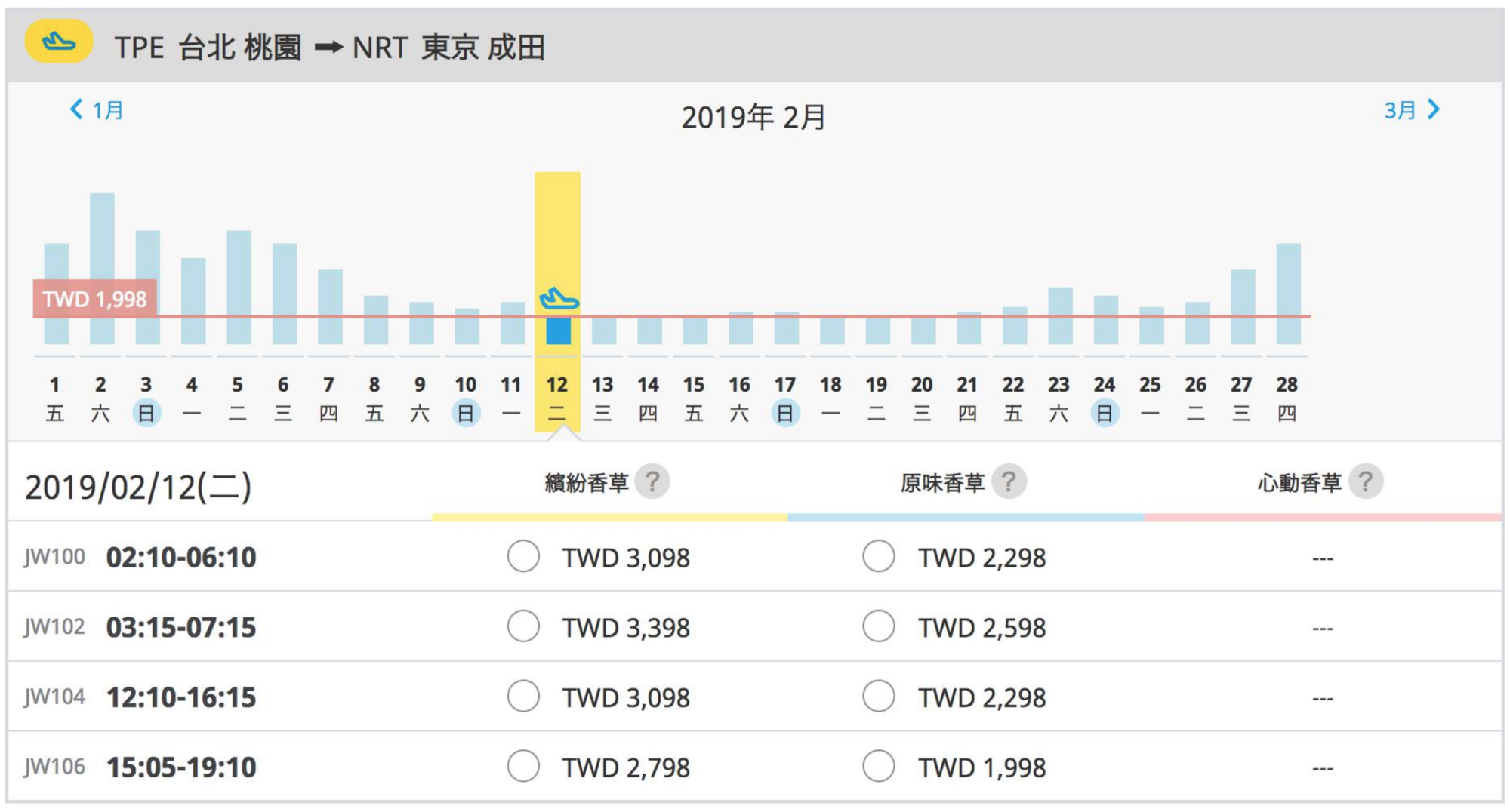Image resolution: width=1510 pixels, height=812 pixels.
Task: Select Sunday the 24th date
Action: [x=1104, y=398]
